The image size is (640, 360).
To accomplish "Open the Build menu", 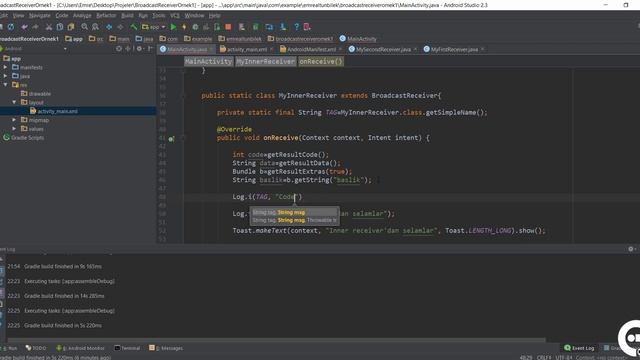I will pos(127,16).
